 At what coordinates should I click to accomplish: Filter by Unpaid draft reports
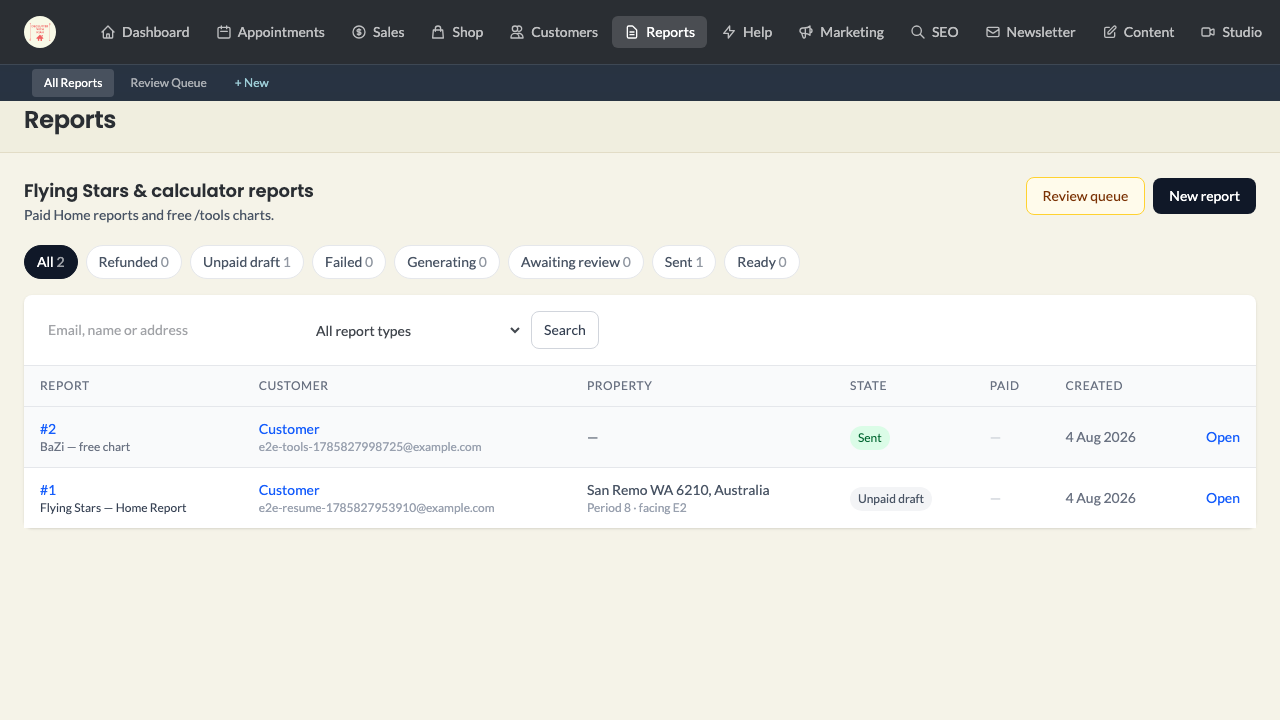[247, 262]
